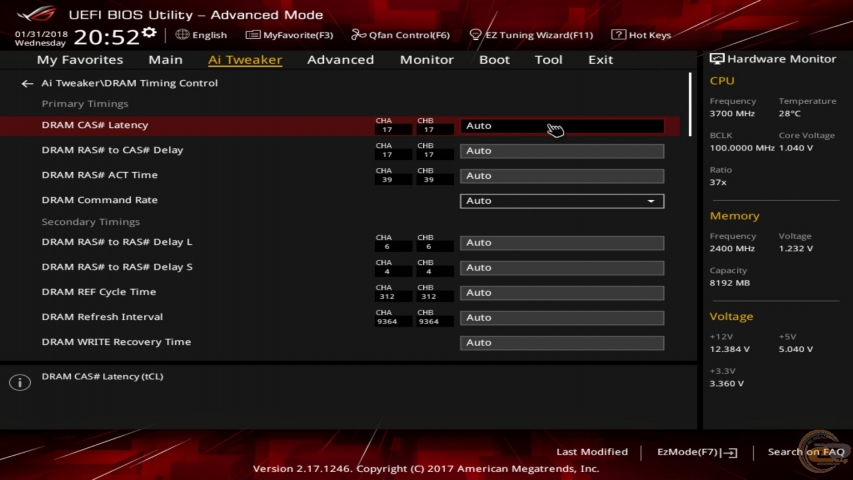This screenshot has height=480, width=853.
Task: Click the DRAM RAS# ACT Time field
Action: click(562, 176)
